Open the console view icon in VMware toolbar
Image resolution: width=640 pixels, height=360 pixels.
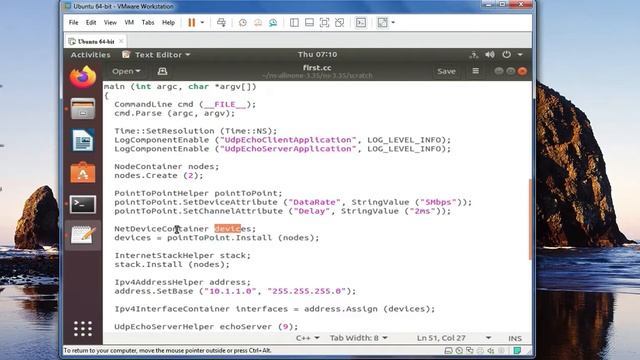coord(361,22)
